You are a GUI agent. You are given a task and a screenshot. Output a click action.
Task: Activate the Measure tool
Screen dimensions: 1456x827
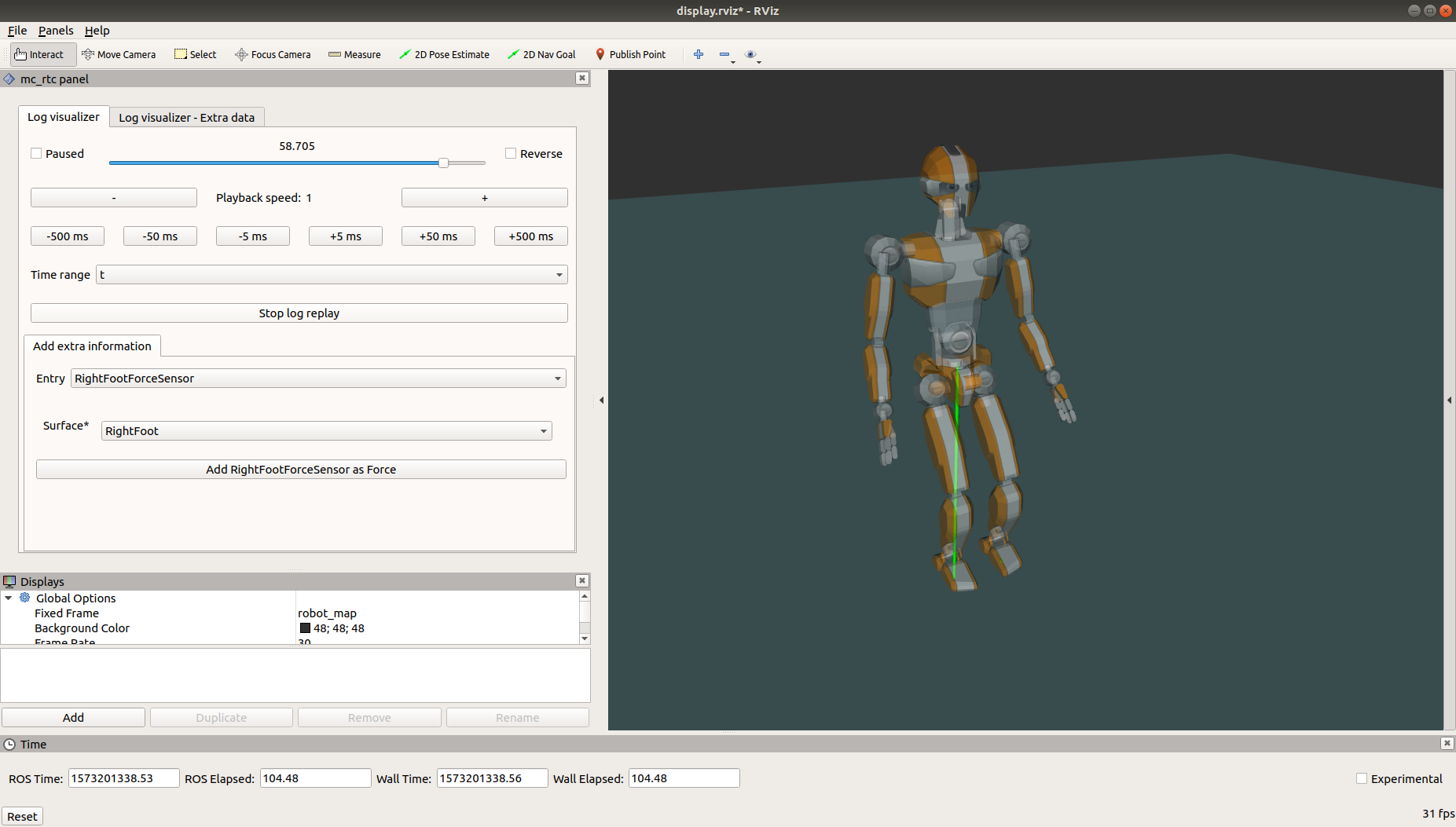(x=354, y=54)
